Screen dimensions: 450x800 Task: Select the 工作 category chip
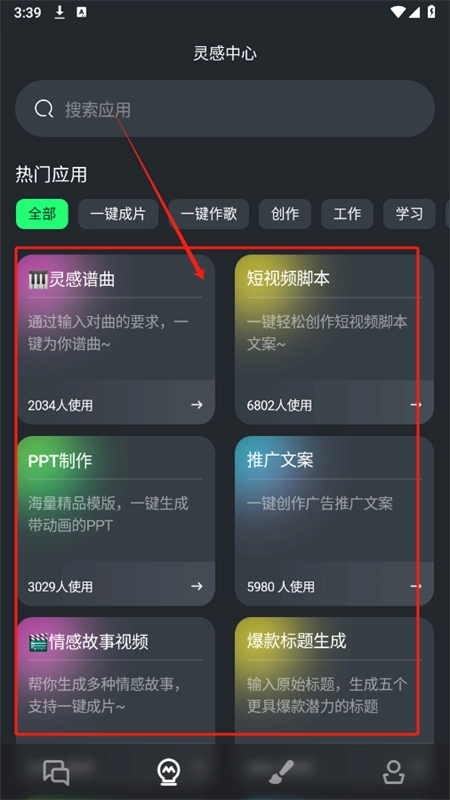click(x=347, y=214)
